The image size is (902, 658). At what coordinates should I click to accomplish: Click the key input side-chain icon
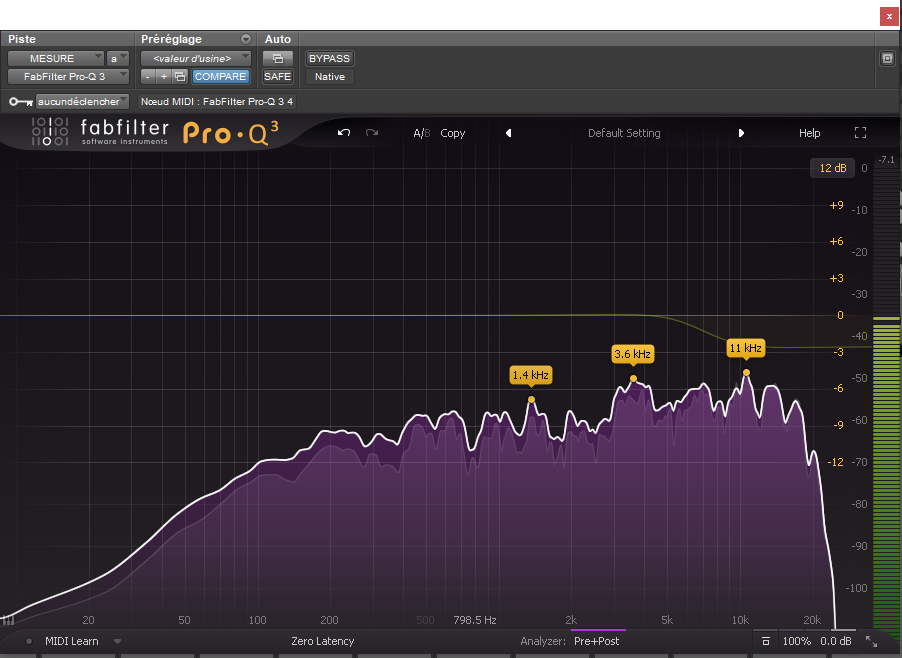tap(20, 101)
